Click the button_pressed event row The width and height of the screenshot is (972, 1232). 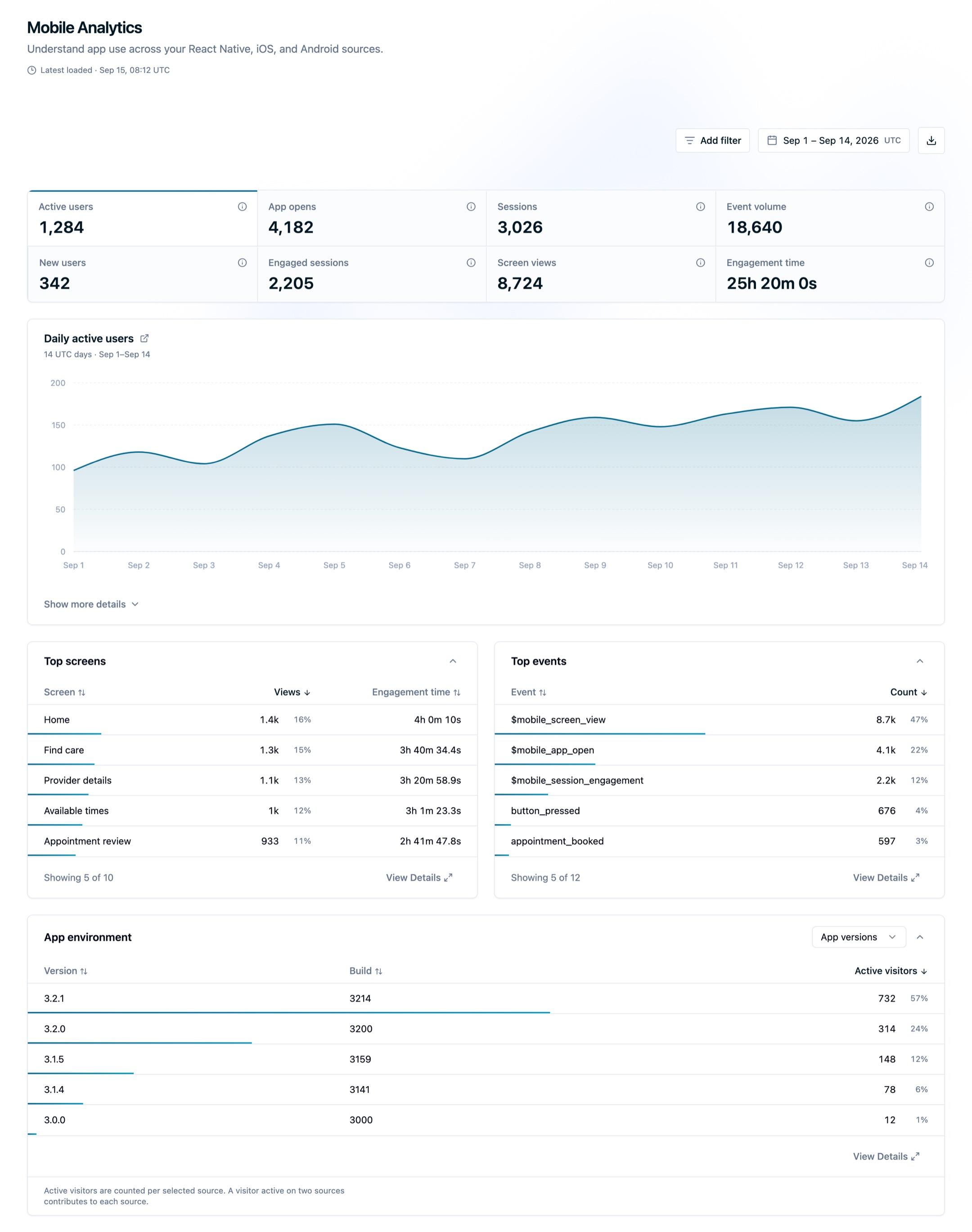[x=720, y=811]
